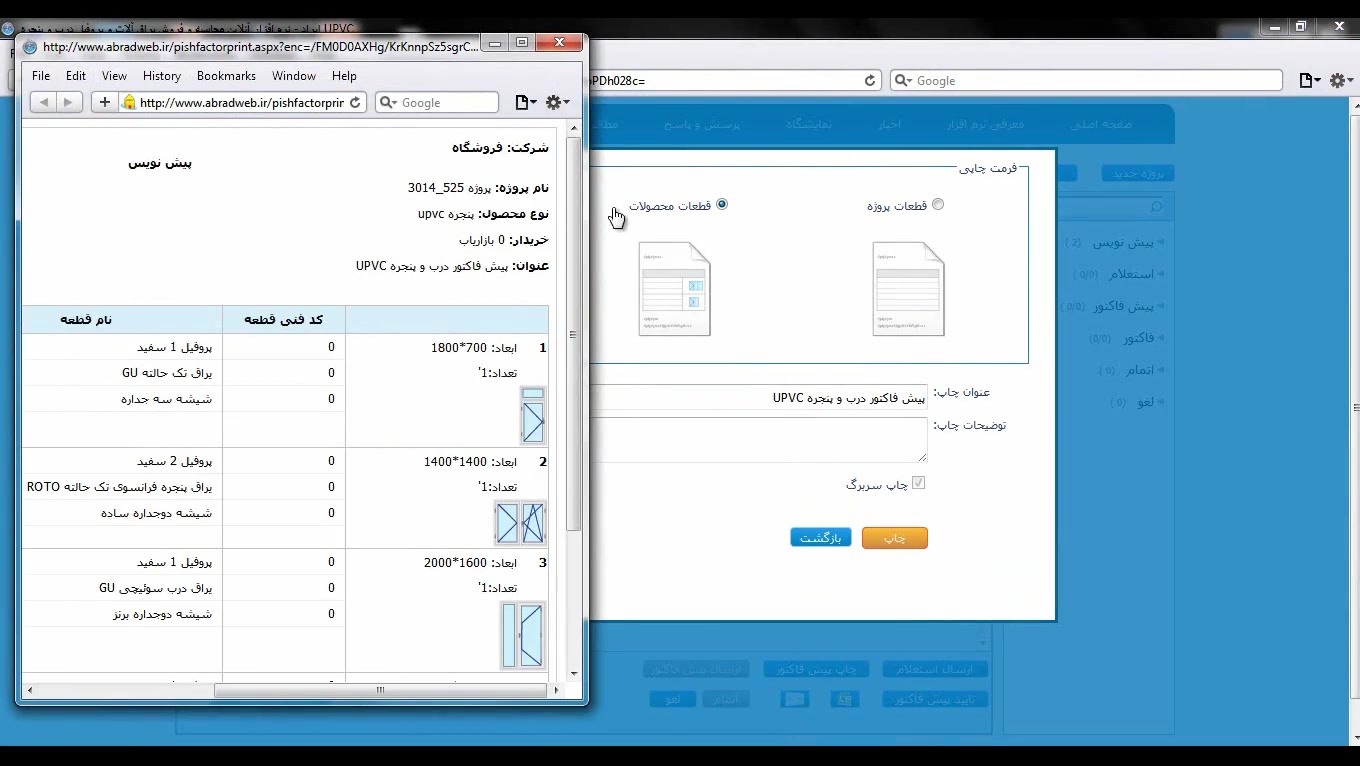Open the Window menu in the popup

point(294,76)
